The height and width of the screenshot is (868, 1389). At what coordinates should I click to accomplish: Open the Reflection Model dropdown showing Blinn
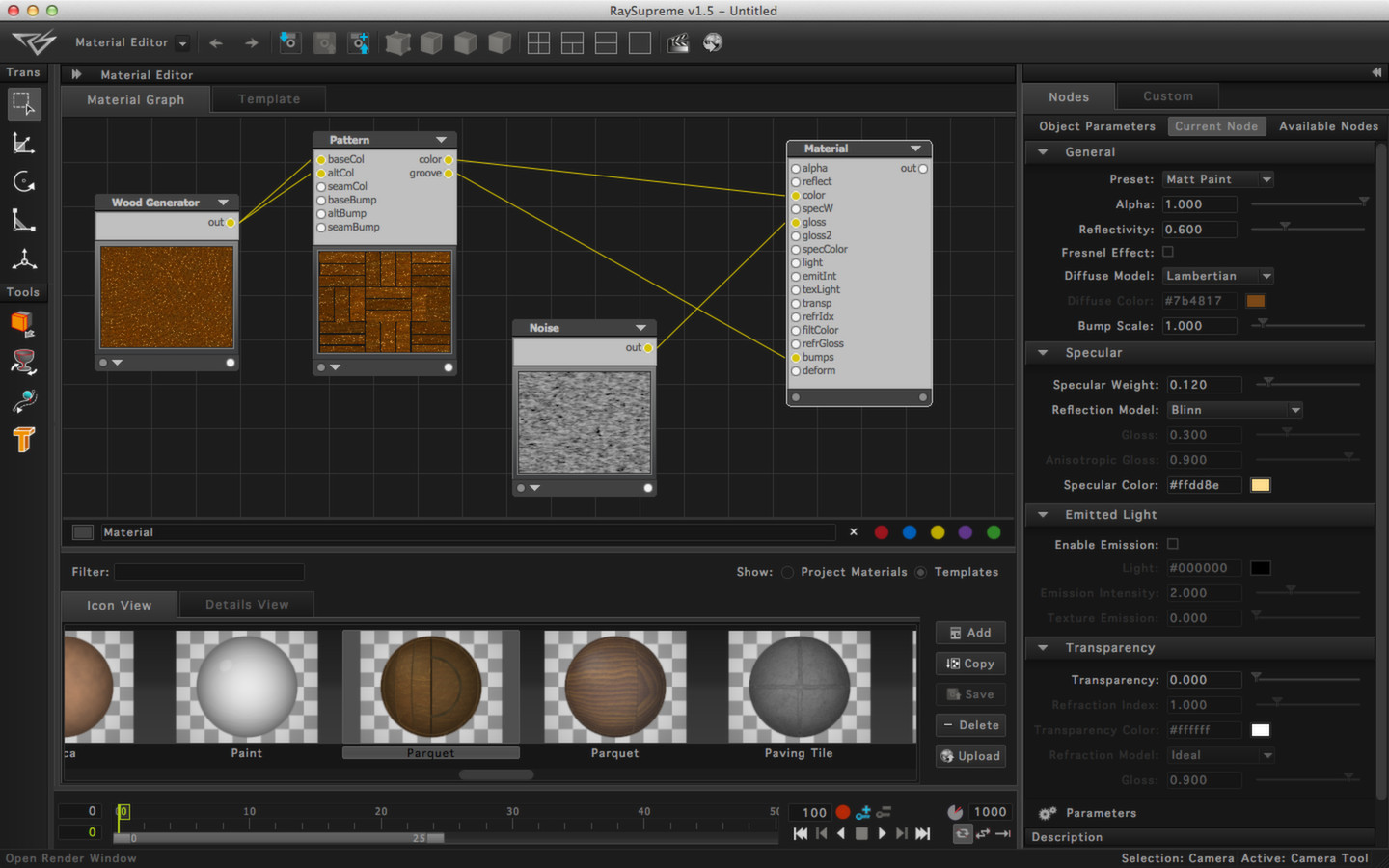click(1235, 409)
